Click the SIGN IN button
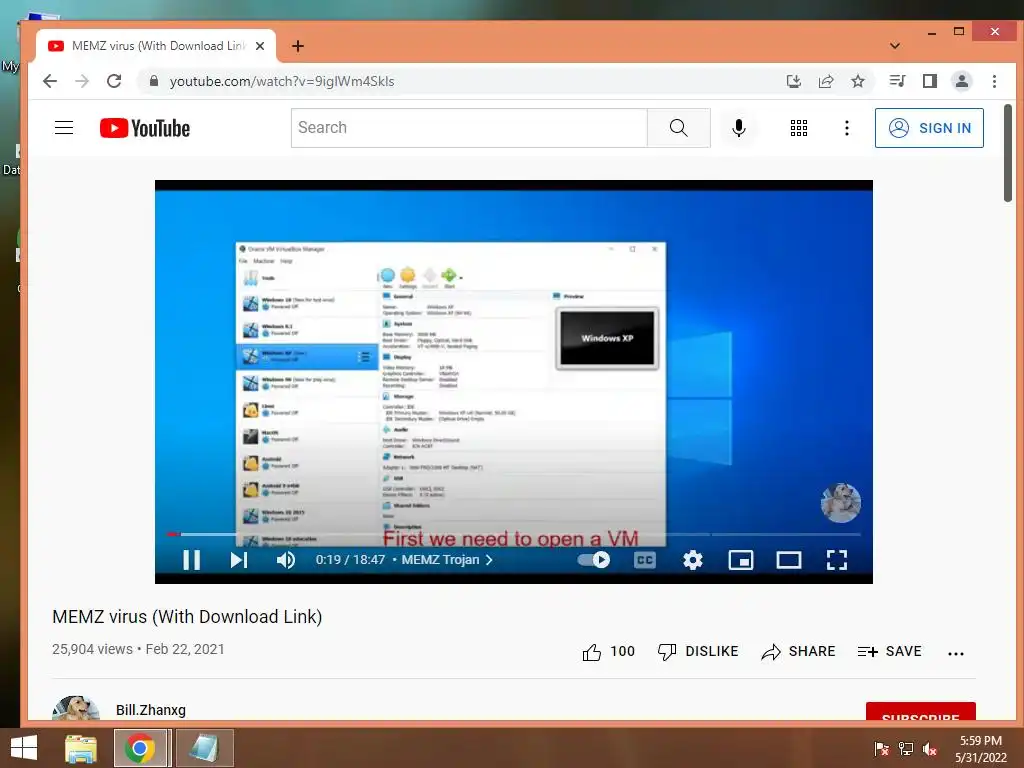1024x768 pixels. (929, 128)
